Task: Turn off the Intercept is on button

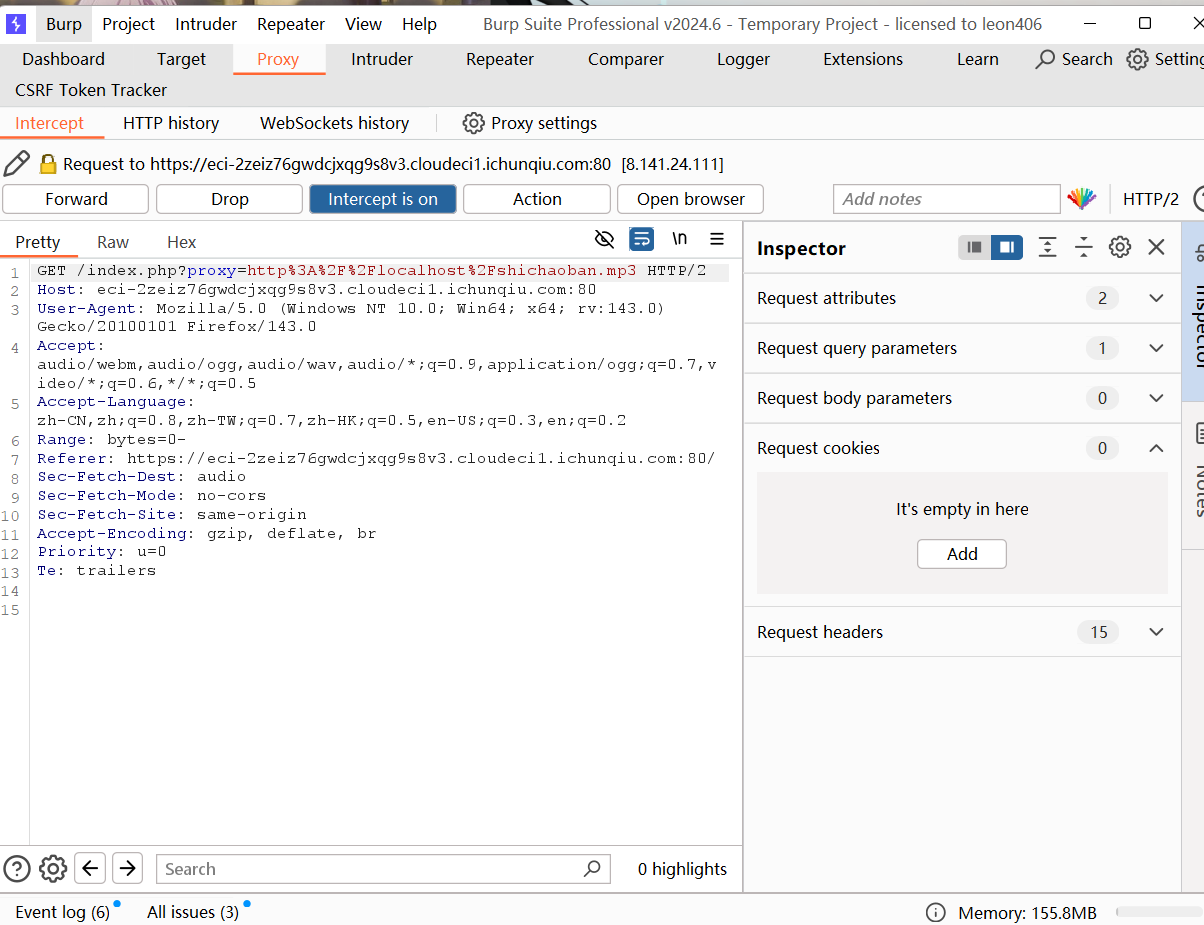Action: pos(383,199)
